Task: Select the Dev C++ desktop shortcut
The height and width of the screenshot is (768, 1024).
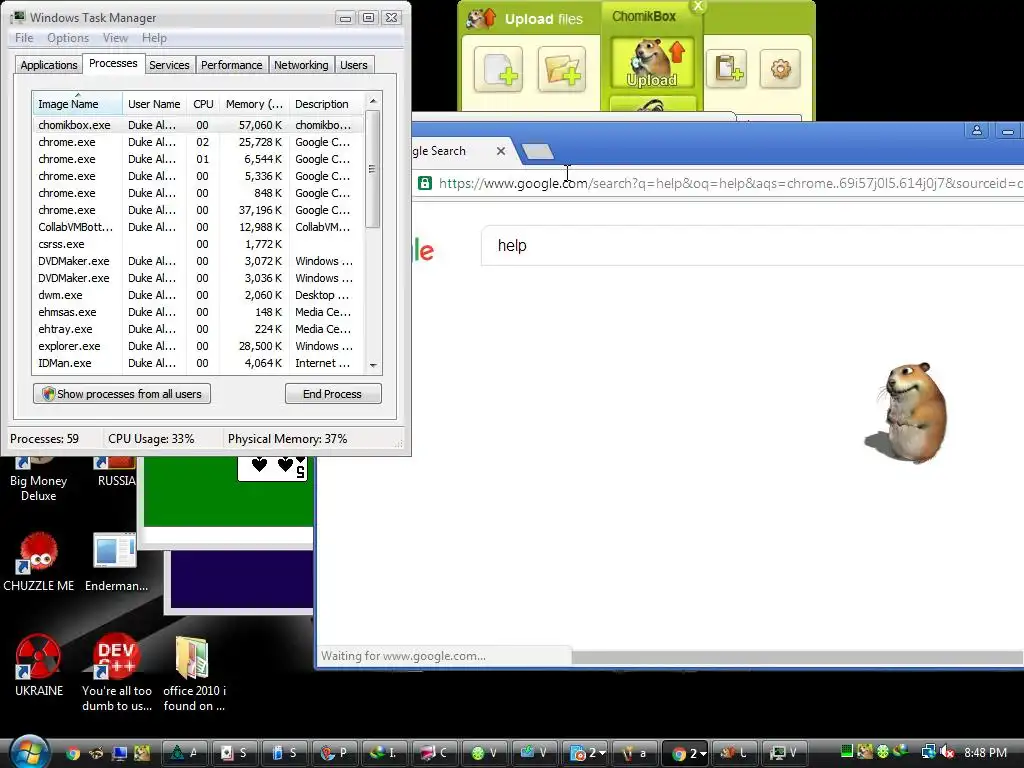Action: pyautogui.click(x=116, y=673)
